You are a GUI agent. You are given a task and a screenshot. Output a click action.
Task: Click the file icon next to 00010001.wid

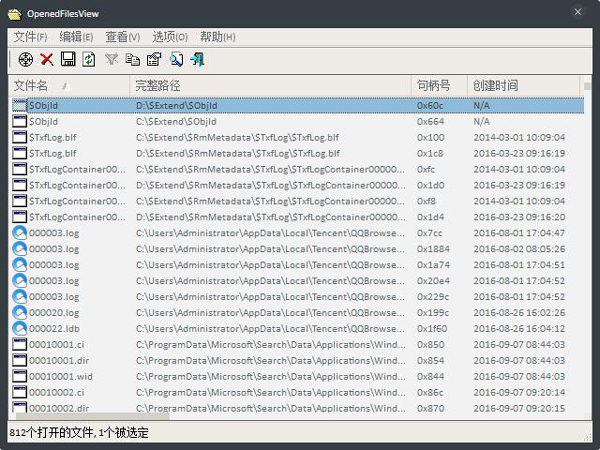pos(20,376)
